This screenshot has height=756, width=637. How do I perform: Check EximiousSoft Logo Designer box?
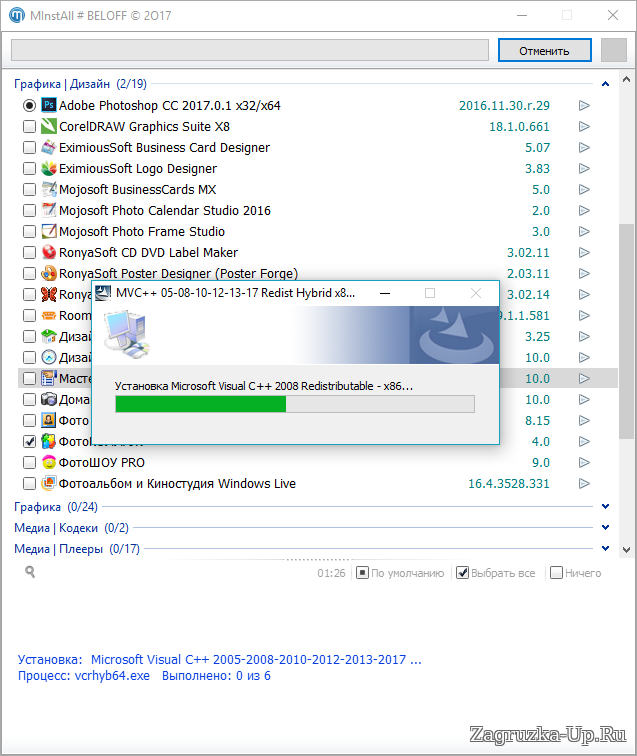click(x=29, y=168)
